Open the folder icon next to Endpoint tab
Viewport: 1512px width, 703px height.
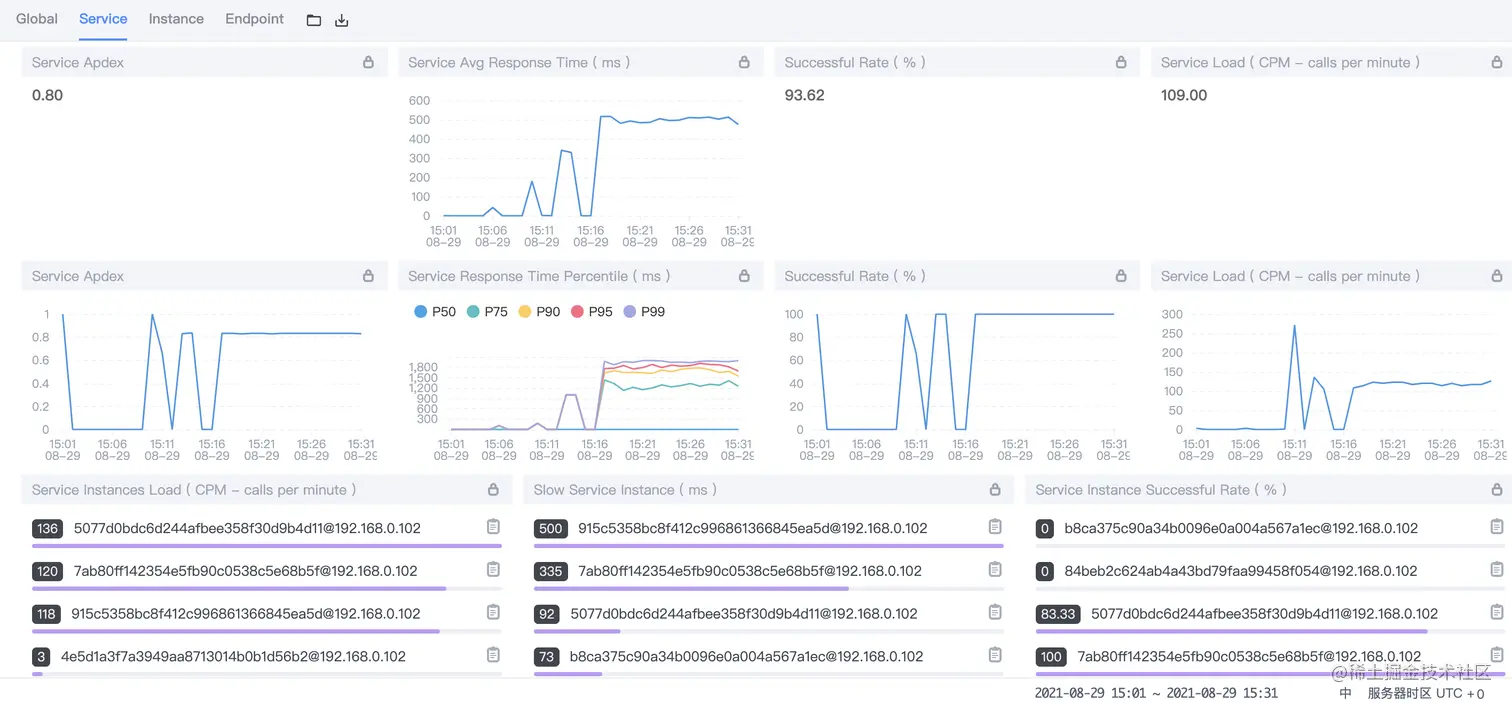(x=313, y=20)
